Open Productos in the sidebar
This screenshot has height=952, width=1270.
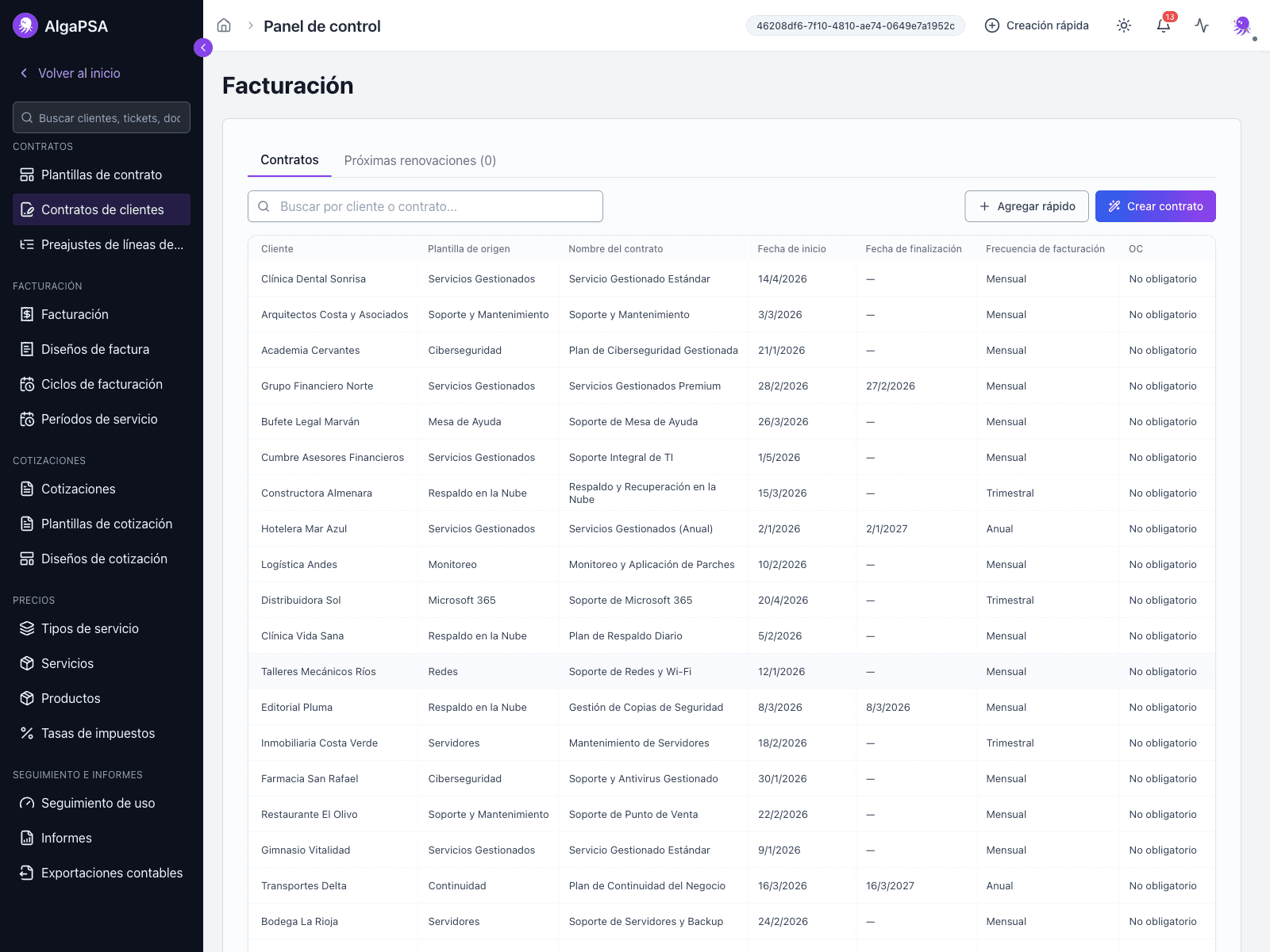tap(102, 698)
